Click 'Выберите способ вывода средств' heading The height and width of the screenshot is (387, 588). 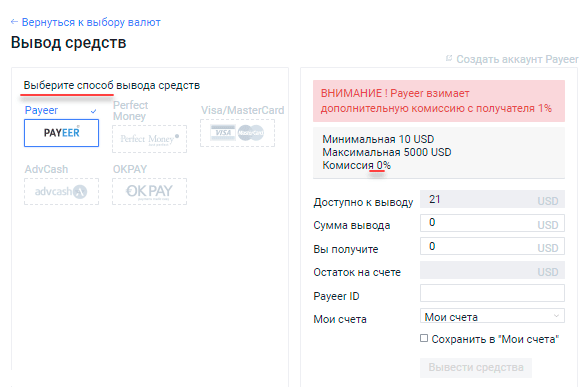click(112, 86)
